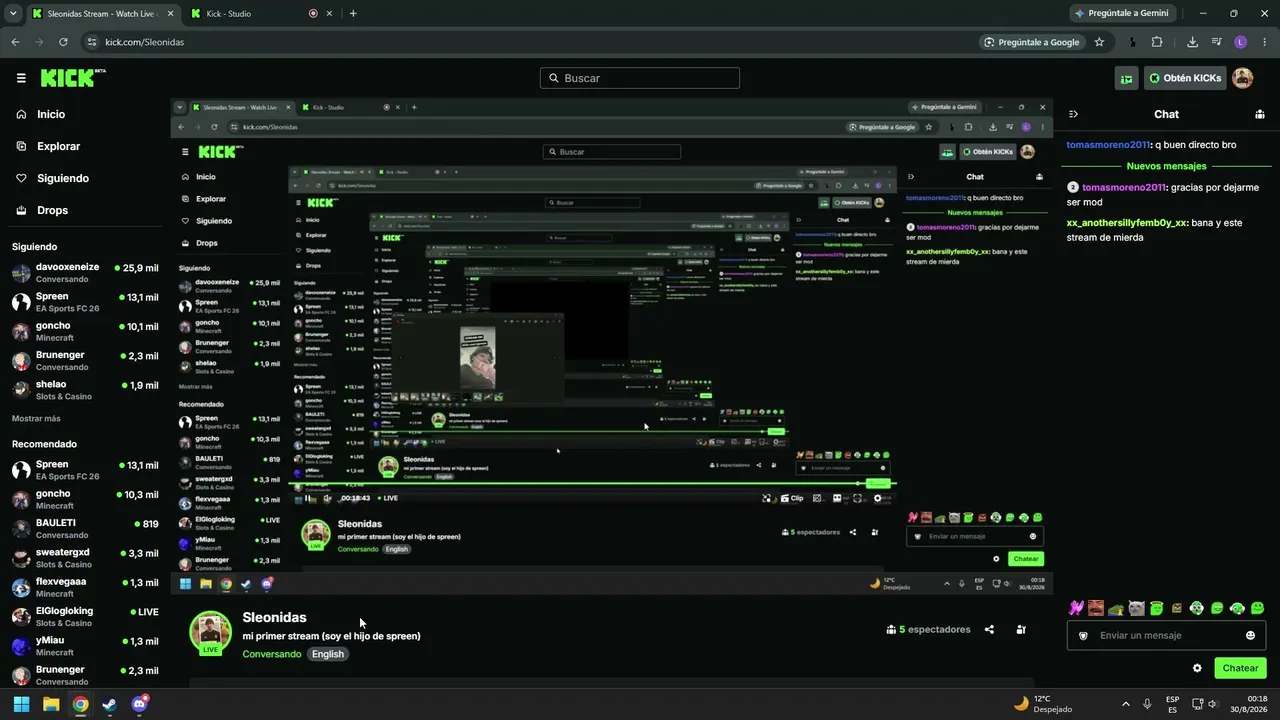Image resolution: width=1280 pixels, height=720 pixels.
Task: Click the microphone icon in the system tray
Action: (1147, 704)
